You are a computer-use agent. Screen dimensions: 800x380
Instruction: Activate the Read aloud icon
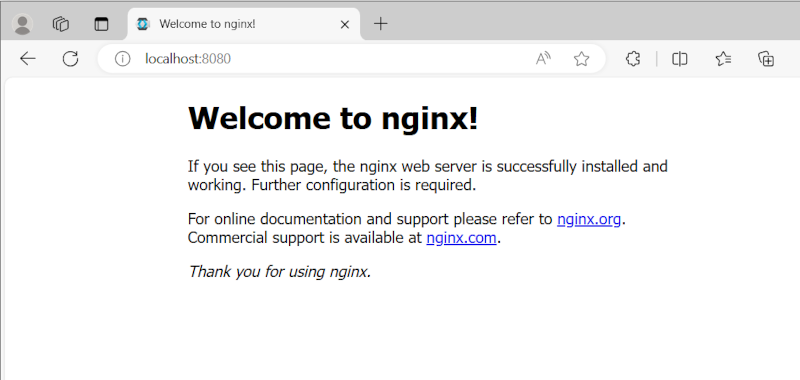543,59
